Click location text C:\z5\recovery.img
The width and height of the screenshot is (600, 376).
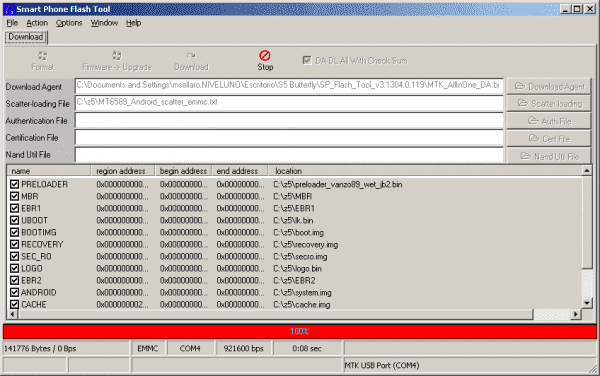305,245
